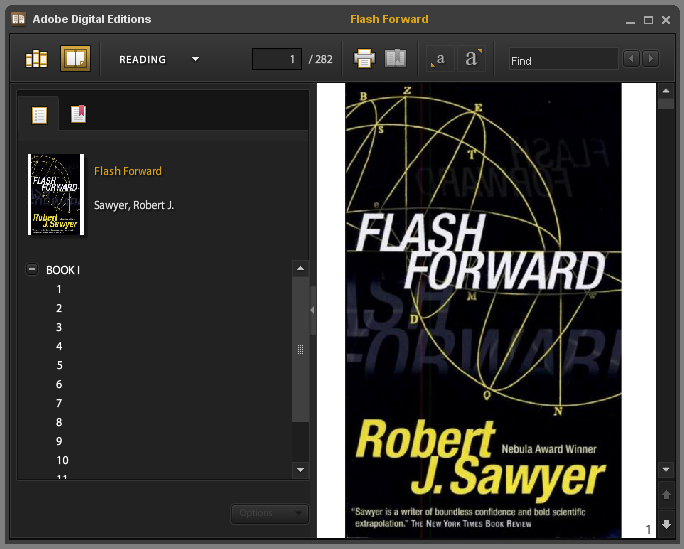Click the Flash Forward cover thumbnail
Viewport: 684px width, 549px height.
tap(56, 194)
